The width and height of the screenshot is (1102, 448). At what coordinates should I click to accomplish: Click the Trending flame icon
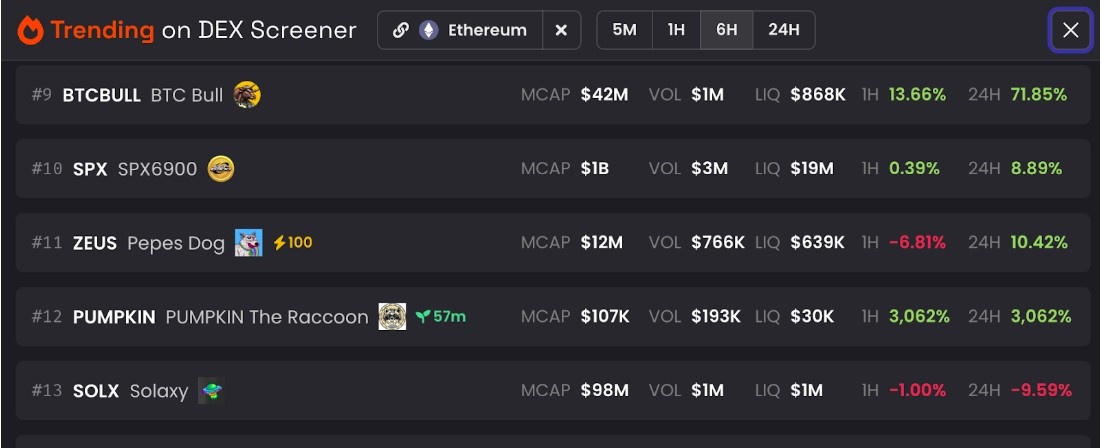(30, 30)
